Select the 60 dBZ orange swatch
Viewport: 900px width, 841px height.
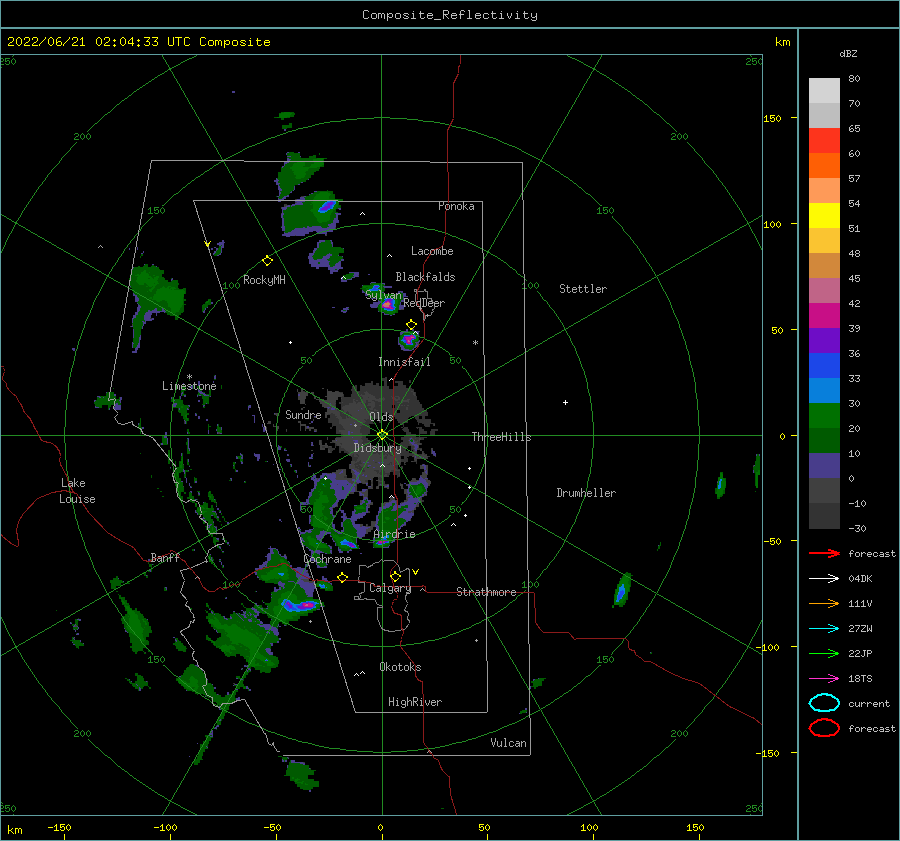click(824, 165)
